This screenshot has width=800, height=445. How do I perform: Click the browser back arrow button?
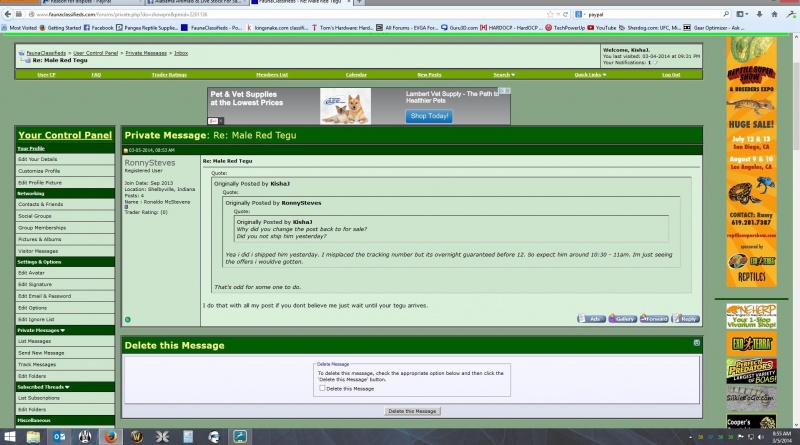point(7,14)
